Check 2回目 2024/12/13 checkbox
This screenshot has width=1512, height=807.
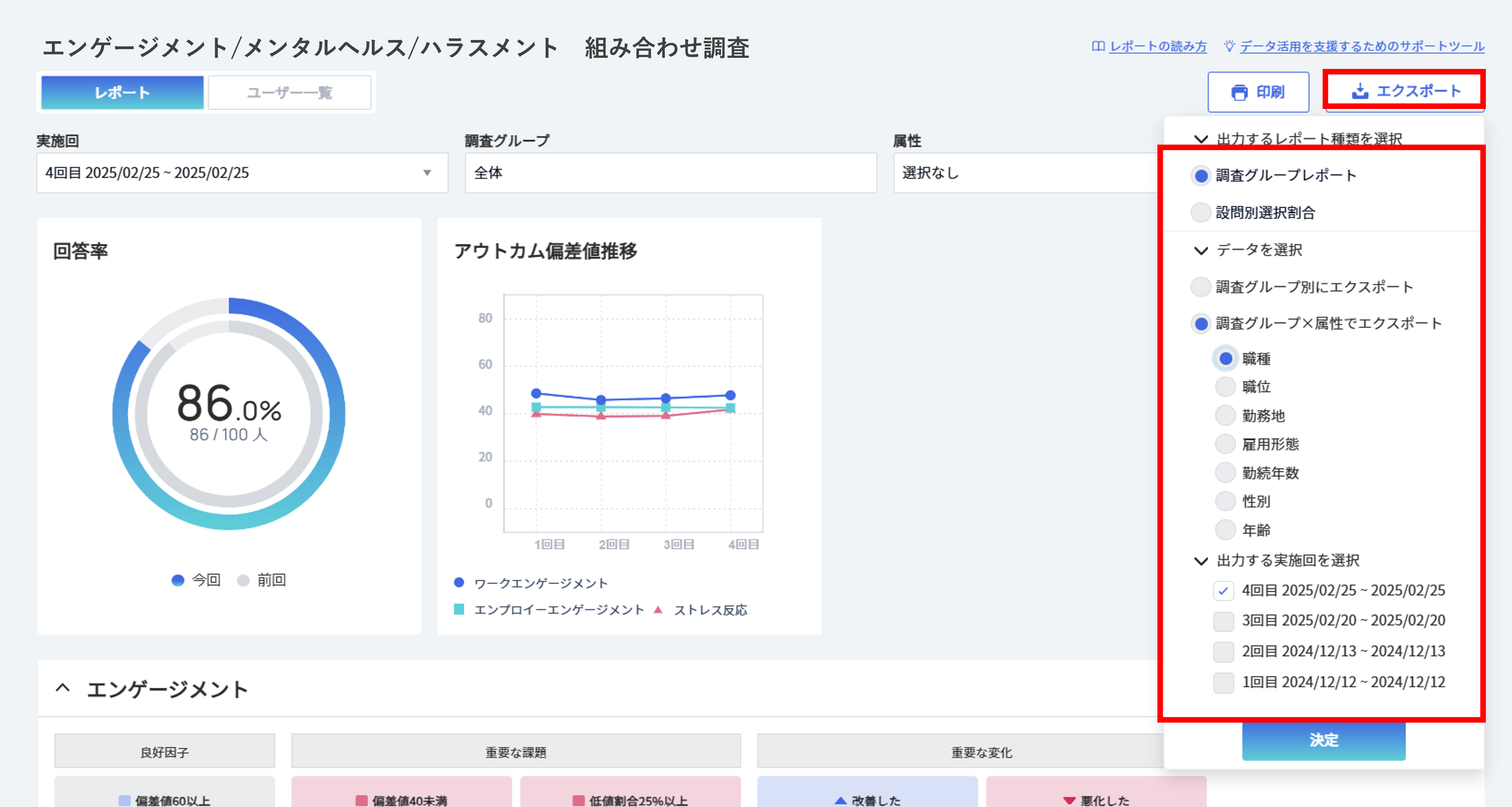click(1223, 651)
